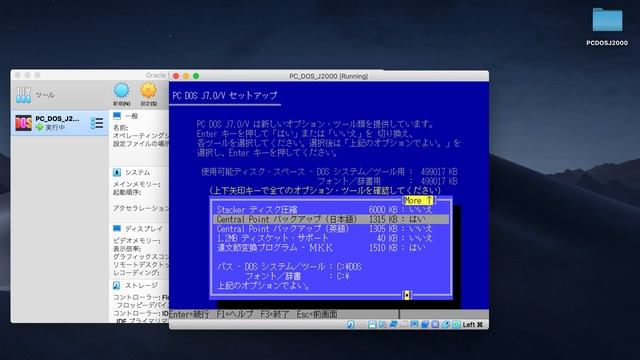640x360 pixels.
Task: Click the 'メインメモリー:' label in Manager
Action: click(137, 184)
